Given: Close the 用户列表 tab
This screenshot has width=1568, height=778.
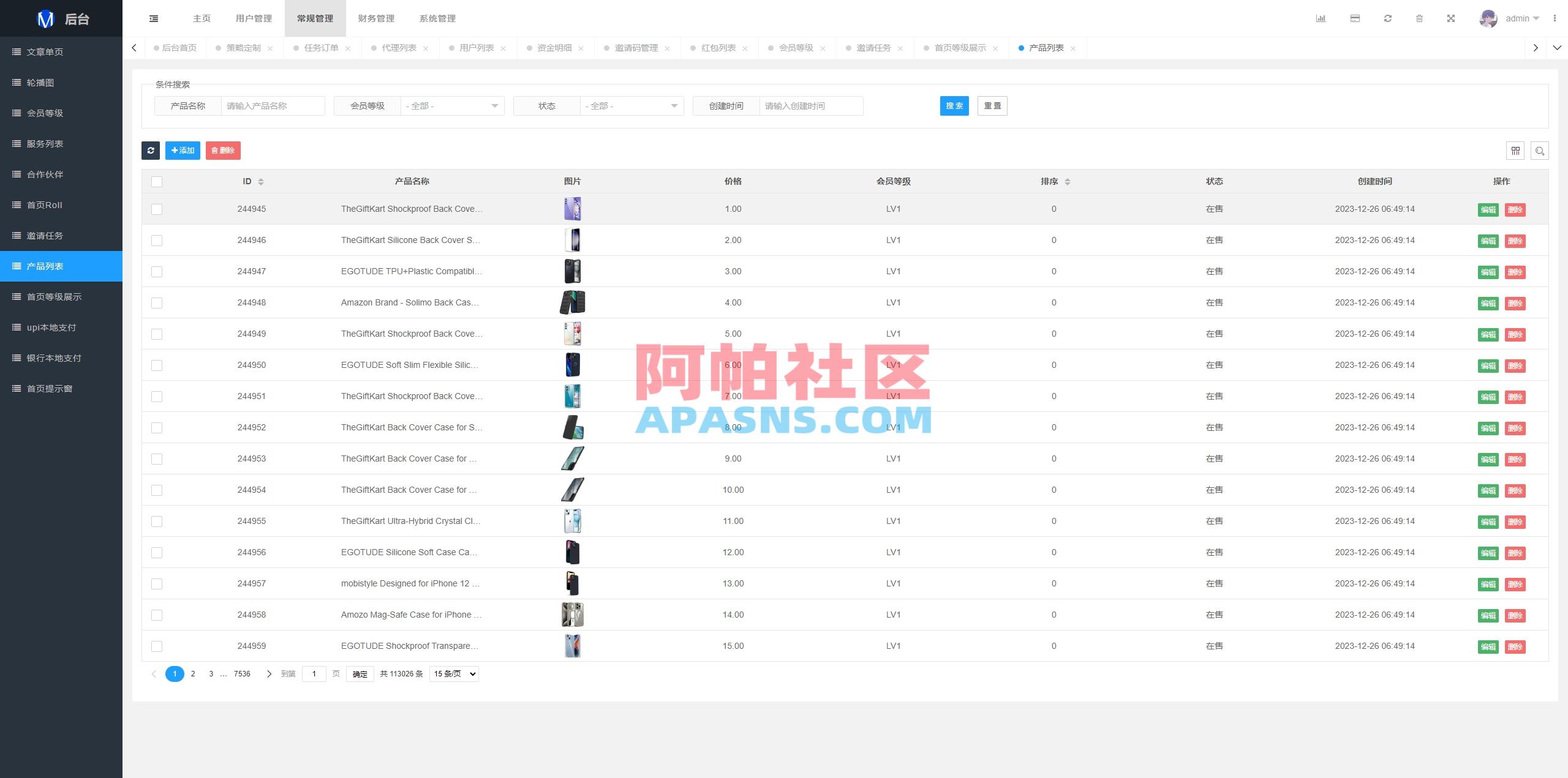Looking at the screenshot, I should tap(503, 48).
